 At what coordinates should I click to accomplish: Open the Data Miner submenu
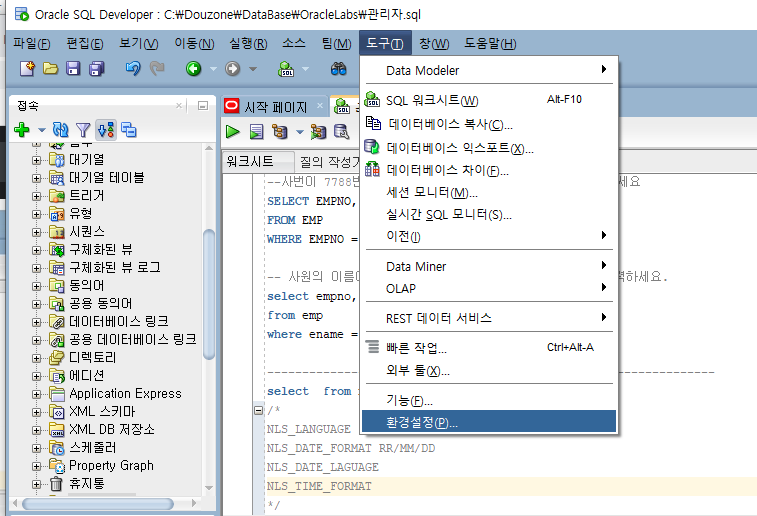tap(489, 266)
